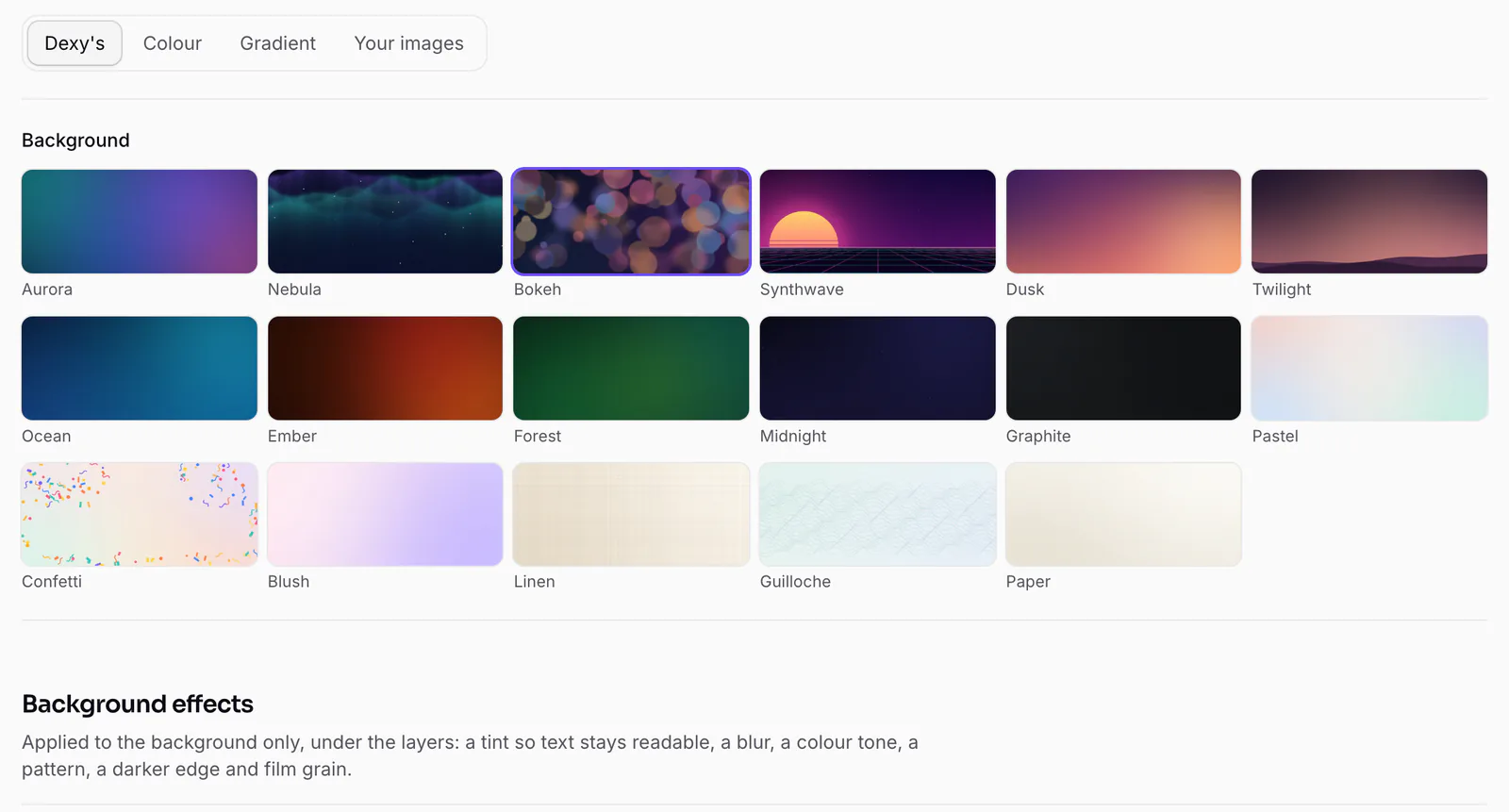
Task: Apply the Pastel background swatch
Action: [x=1369, y=368]
